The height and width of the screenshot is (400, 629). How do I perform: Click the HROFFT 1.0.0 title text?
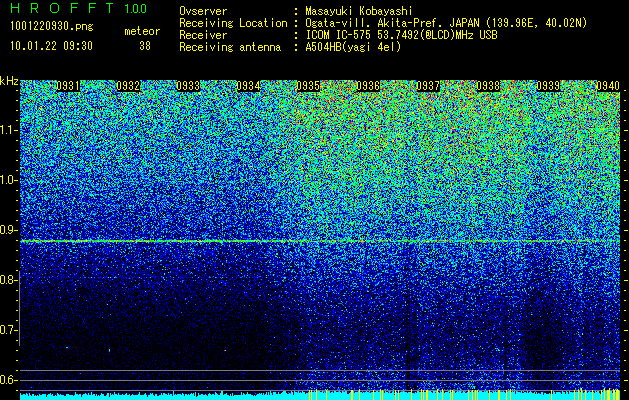pyautogui.click(x=79, y=8)
